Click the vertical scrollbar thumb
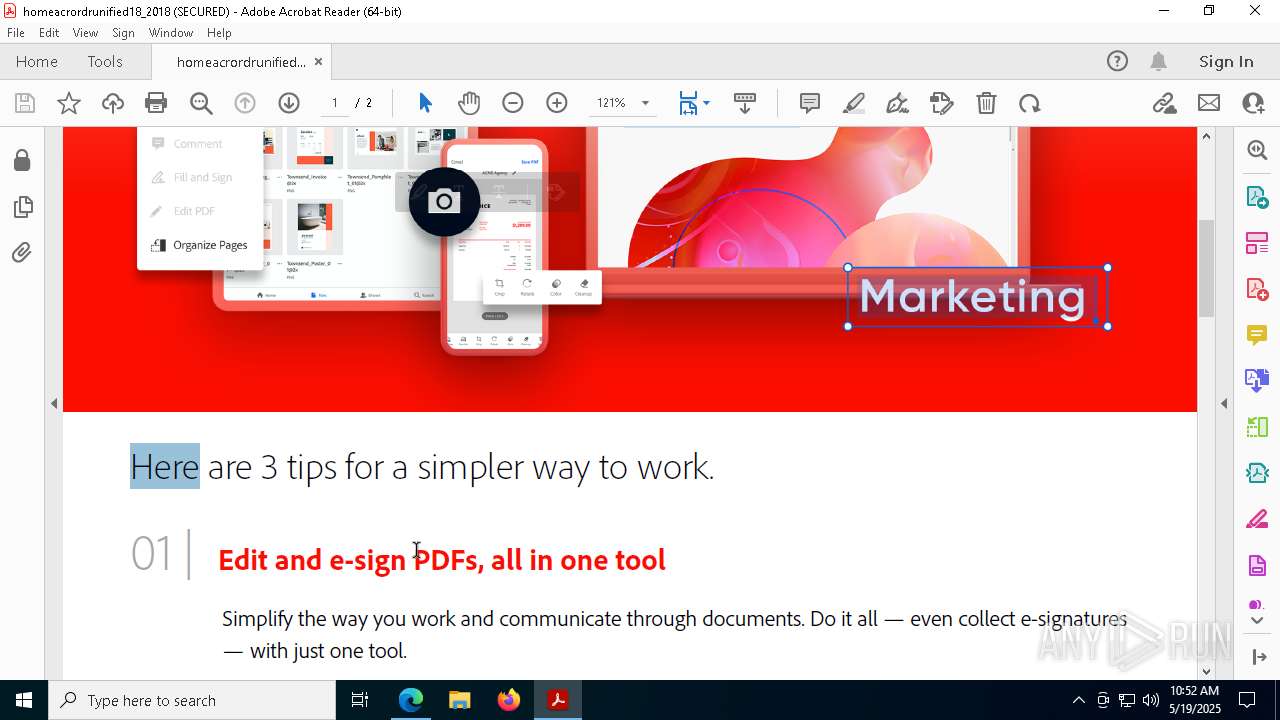The width and height of the screenshot is (1280, 720). click(1206, 268)
